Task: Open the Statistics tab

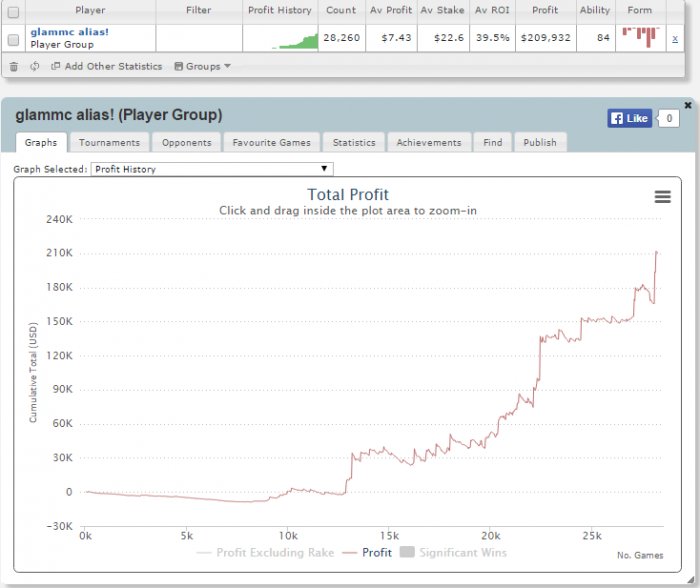Action: click(x=354, y=142)
